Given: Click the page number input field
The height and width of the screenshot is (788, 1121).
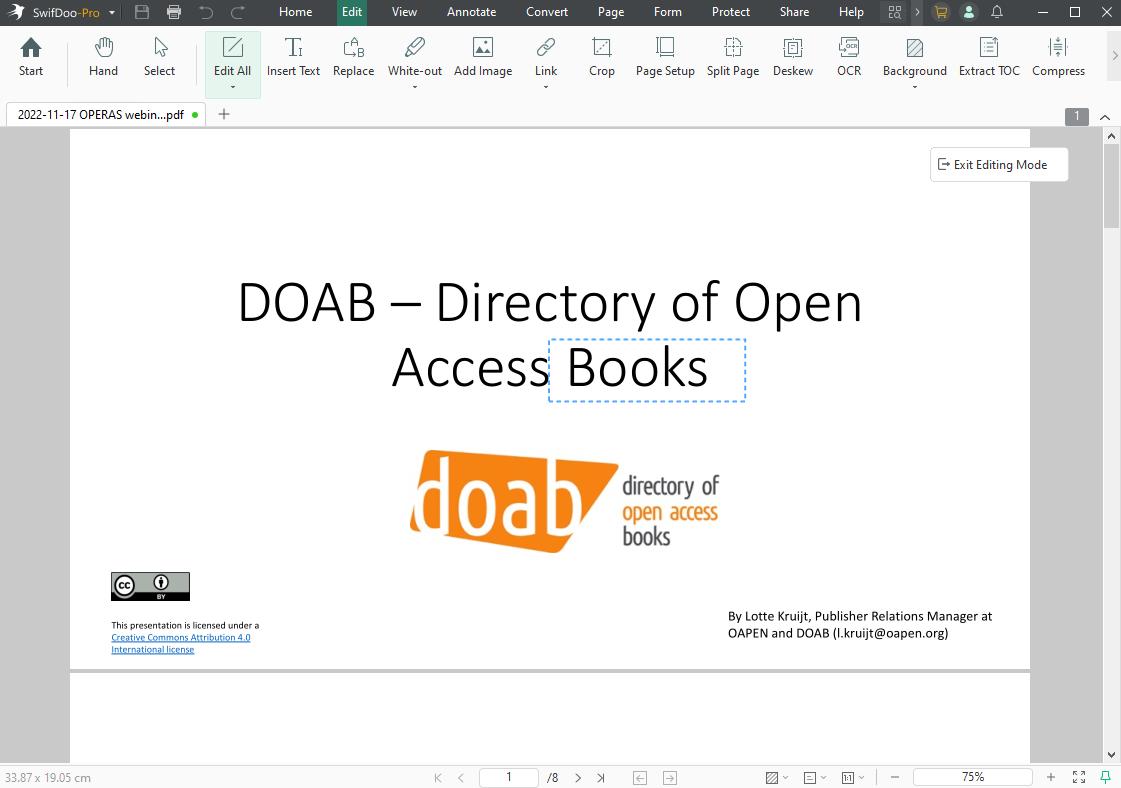Looking at the screenshot, I should (508, 777).
